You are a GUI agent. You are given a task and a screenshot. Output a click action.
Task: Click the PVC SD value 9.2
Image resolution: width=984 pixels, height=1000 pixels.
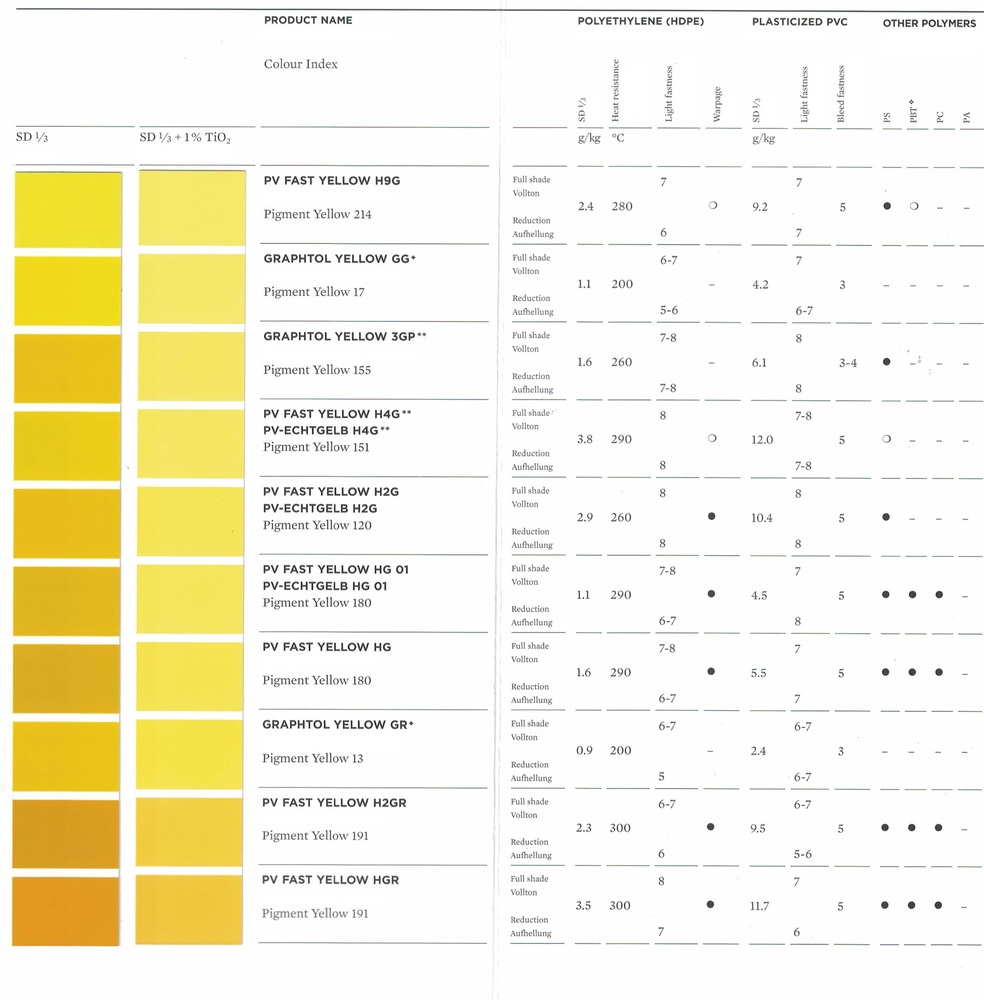pos(760,207)
